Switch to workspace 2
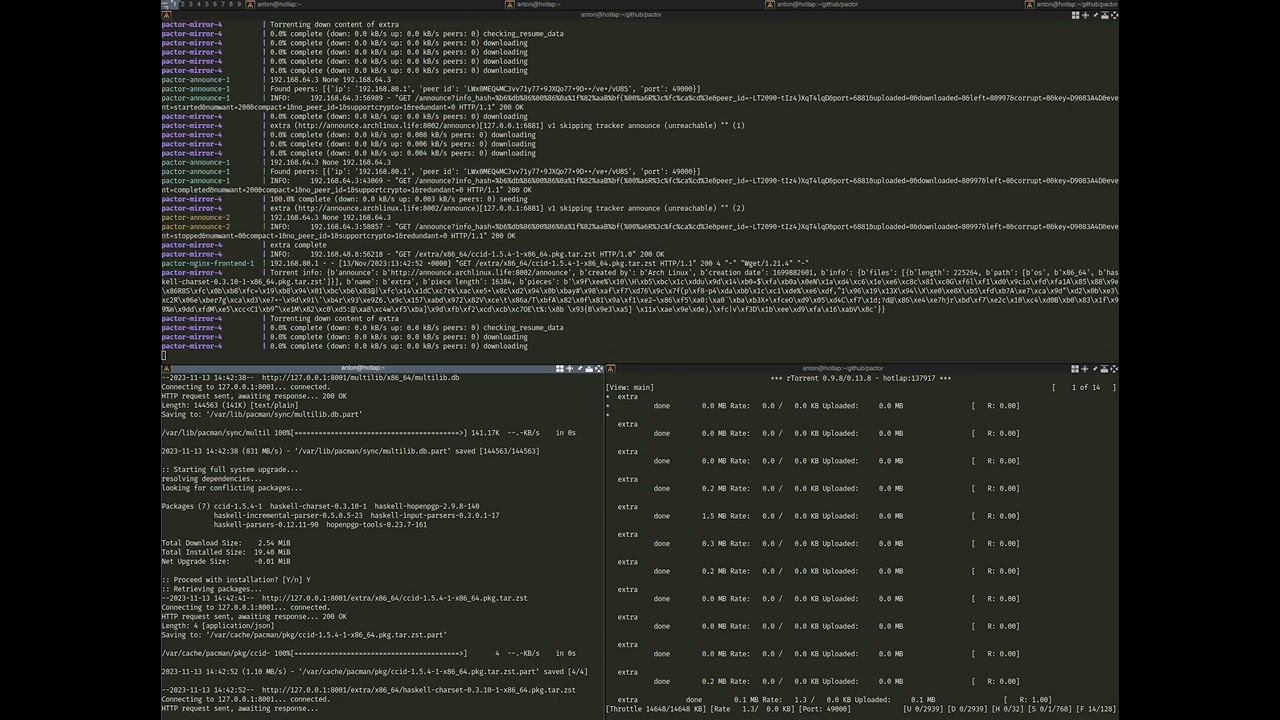1280x720 pixels. pos(182,4)
